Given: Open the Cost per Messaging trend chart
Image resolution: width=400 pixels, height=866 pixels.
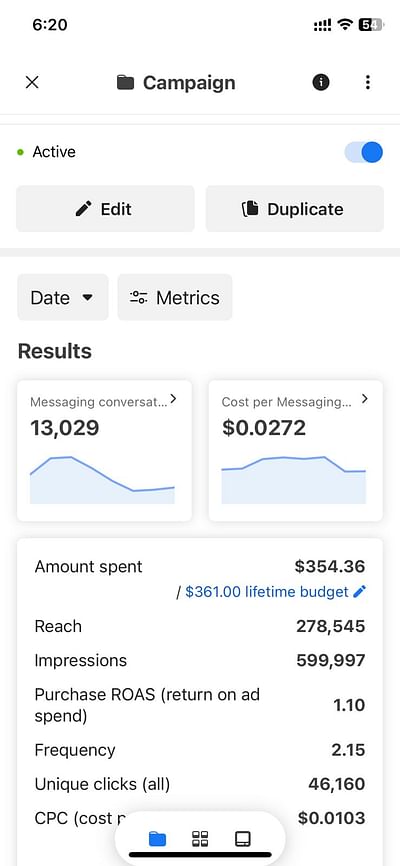Looking at the screenshot, I should click(x=293, y=480).
